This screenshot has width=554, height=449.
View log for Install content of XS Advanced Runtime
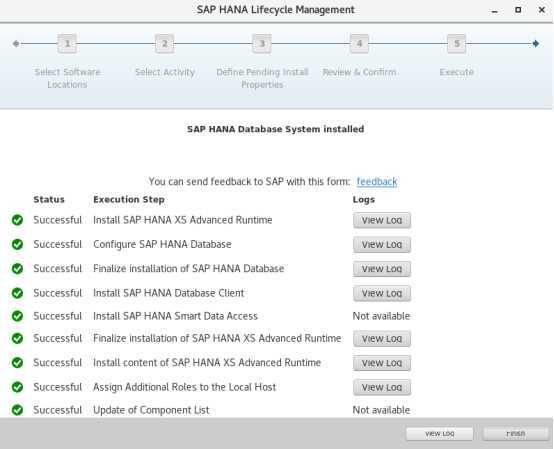[x=382, y=363]
